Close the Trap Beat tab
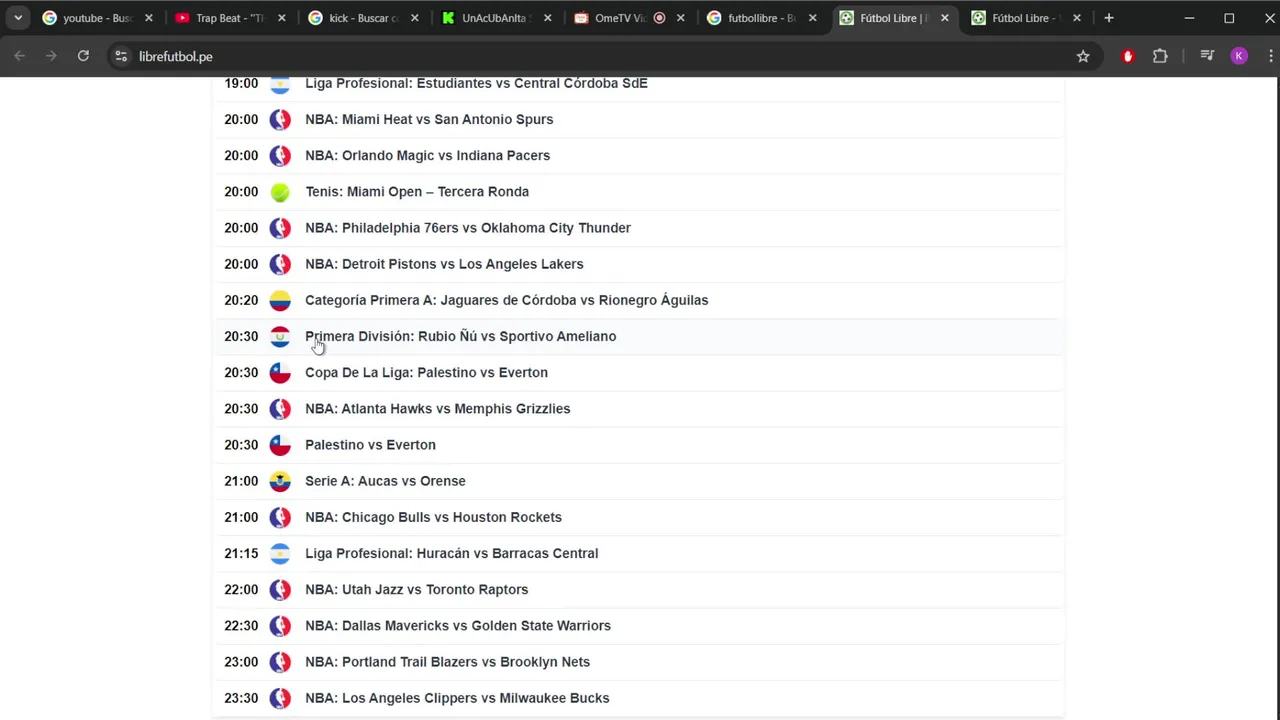The height and width of the screenshot is (720, 1280). click(x=282, y=18)
